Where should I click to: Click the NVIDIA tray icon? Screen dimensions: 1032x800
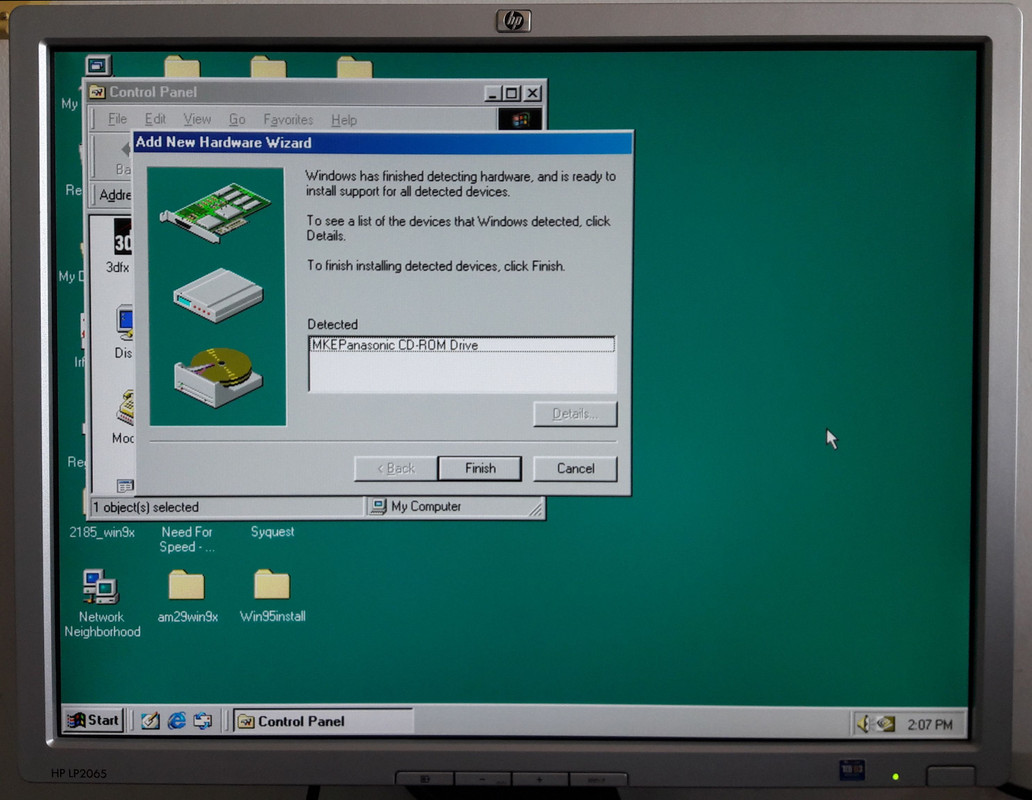[x=885, y=724]
